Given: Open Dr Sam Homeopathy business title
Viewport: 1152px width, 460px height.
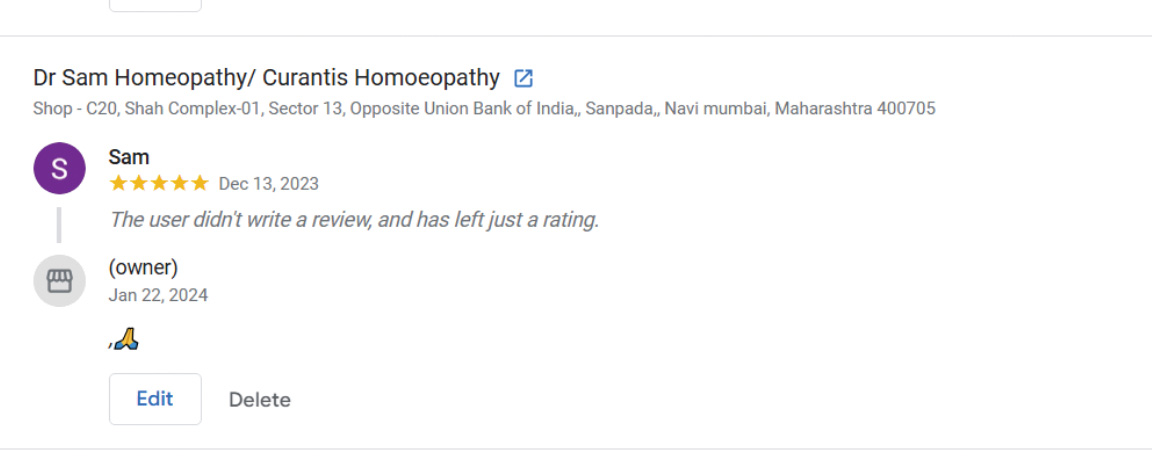Looking at the screenshot, I should [266, 77].
